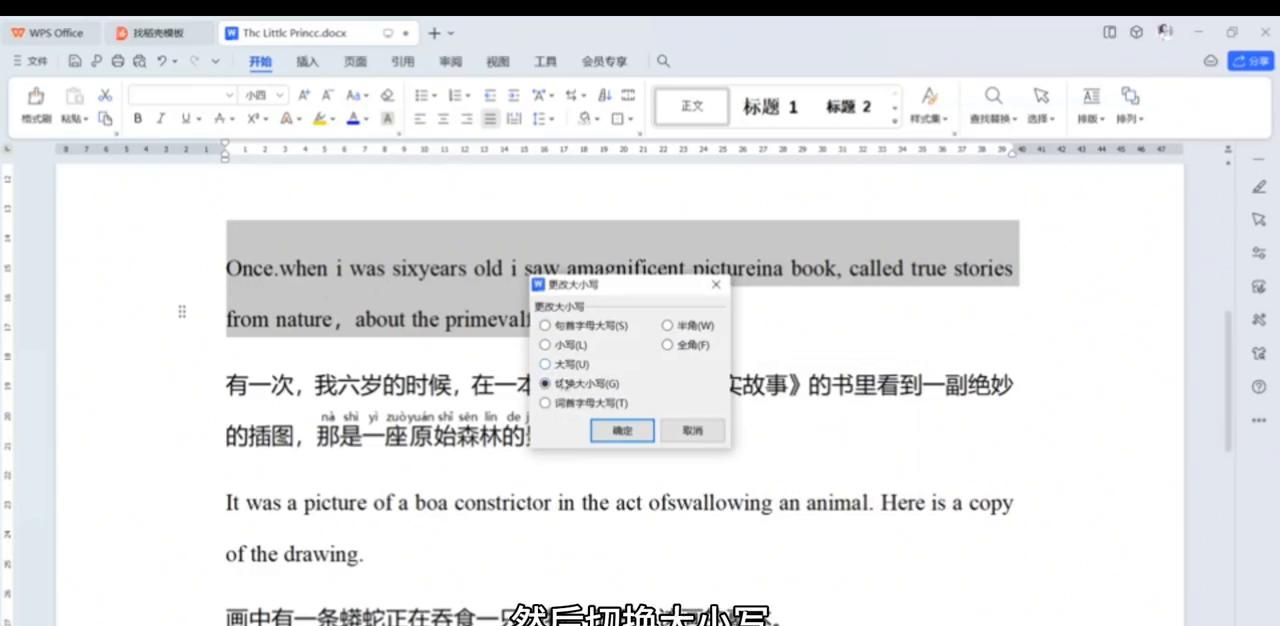Click the Cut (scissors) icon
The image size is (1280, 626).
click(x=104, y=94)
